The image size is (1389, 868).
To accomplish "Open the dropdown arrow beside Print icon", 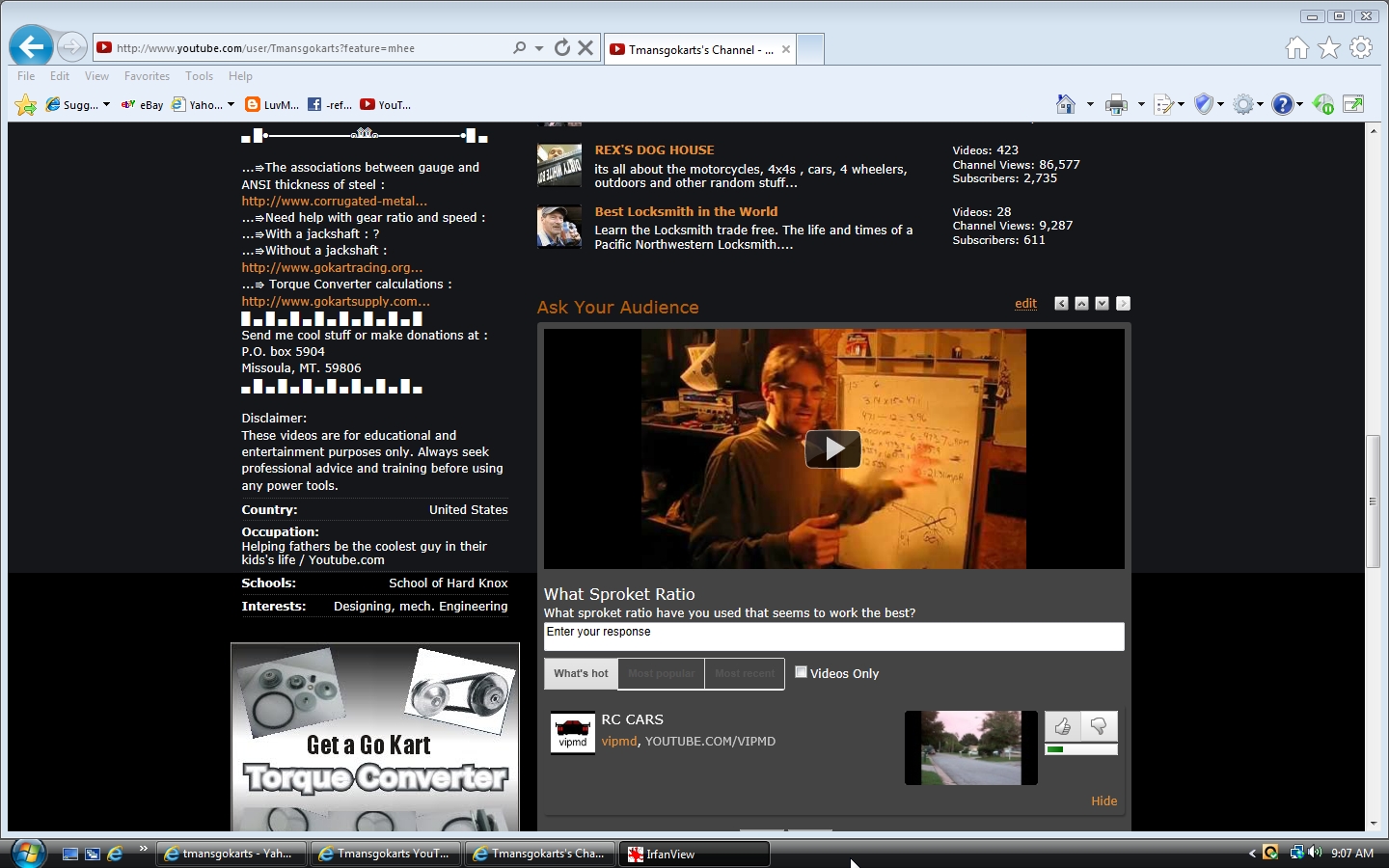I will point(1141,104).
